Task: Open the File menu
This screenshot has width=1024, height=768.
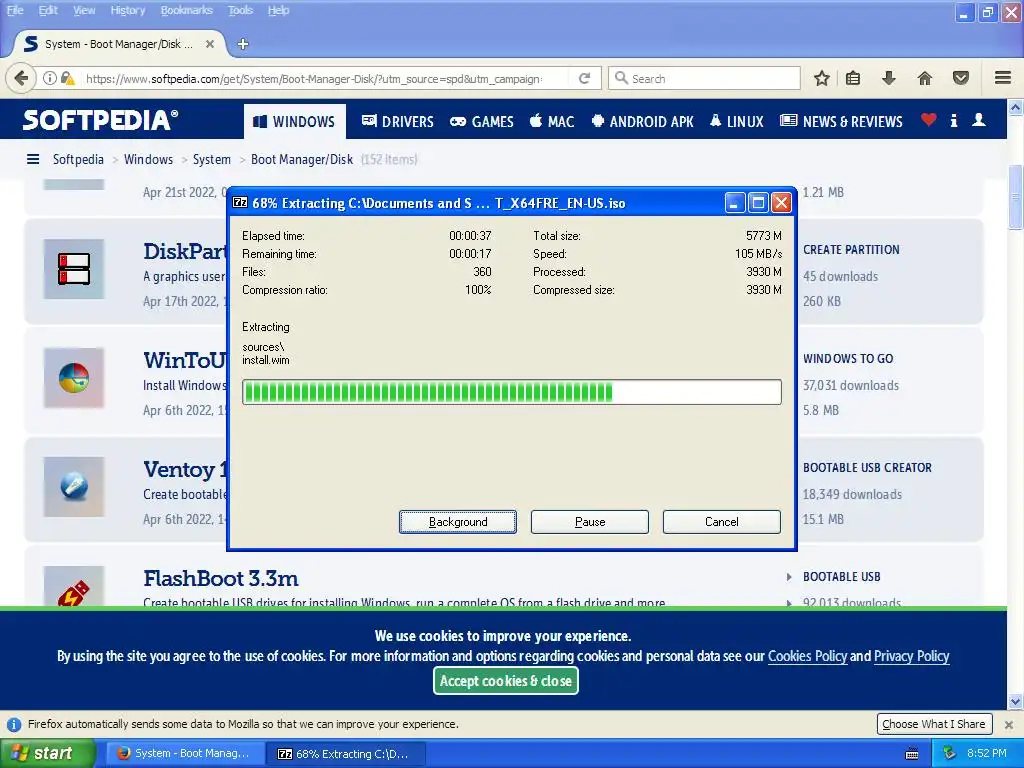Action: point(15,10)
